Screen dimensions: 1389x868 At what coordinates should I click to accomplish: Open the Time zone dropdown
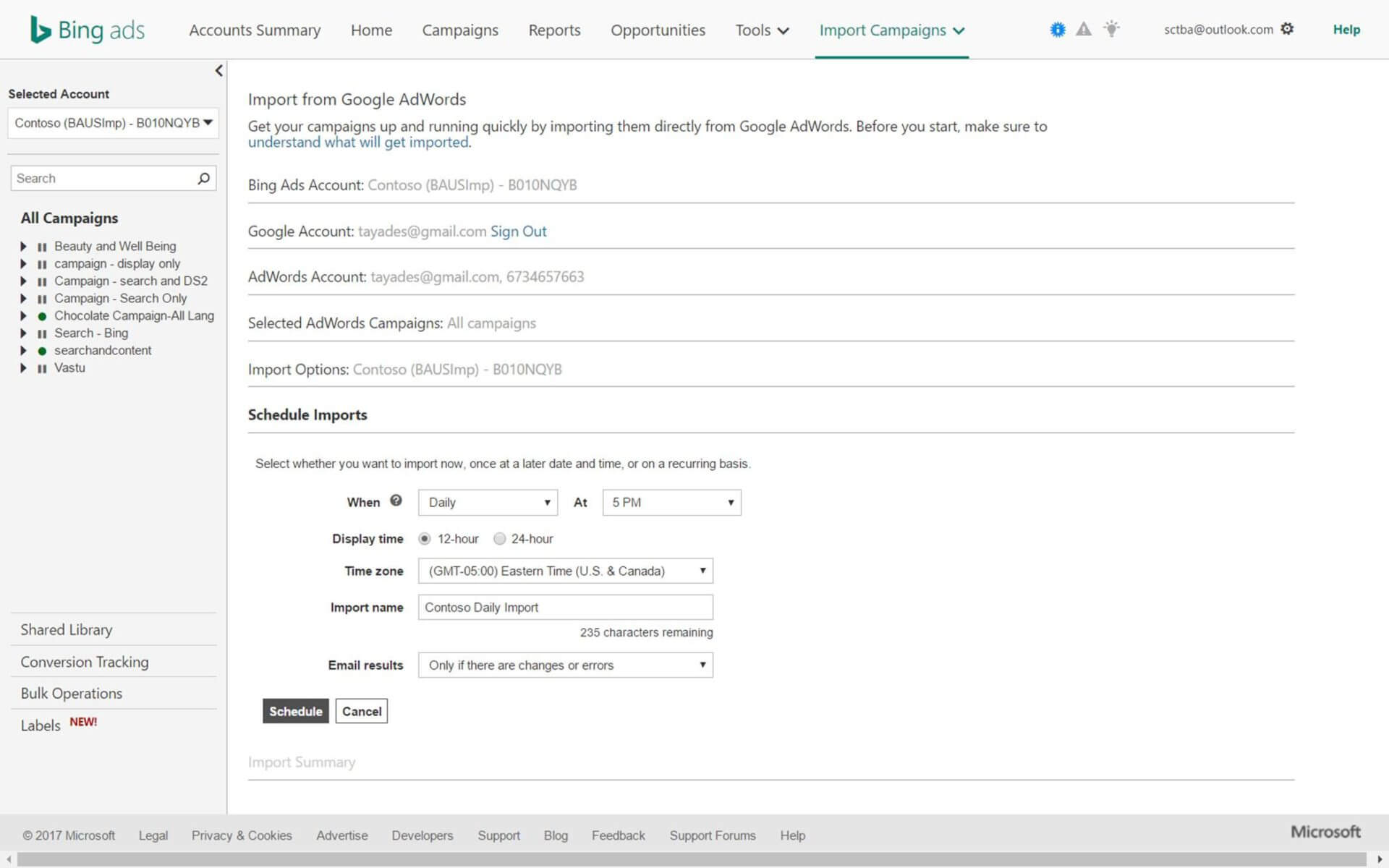click(565, 571)
